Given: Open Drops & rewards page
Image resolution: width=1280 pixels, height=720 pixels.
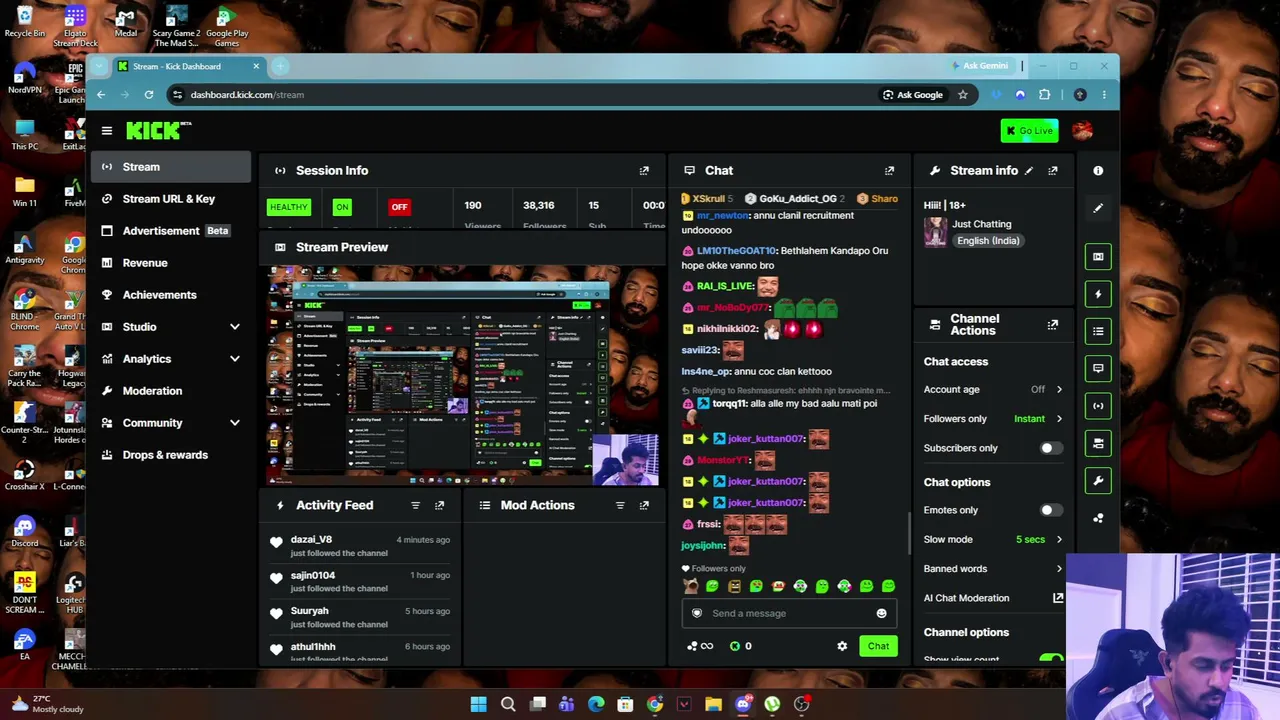Looking at the screenshot, I should (x=171, y=455).
